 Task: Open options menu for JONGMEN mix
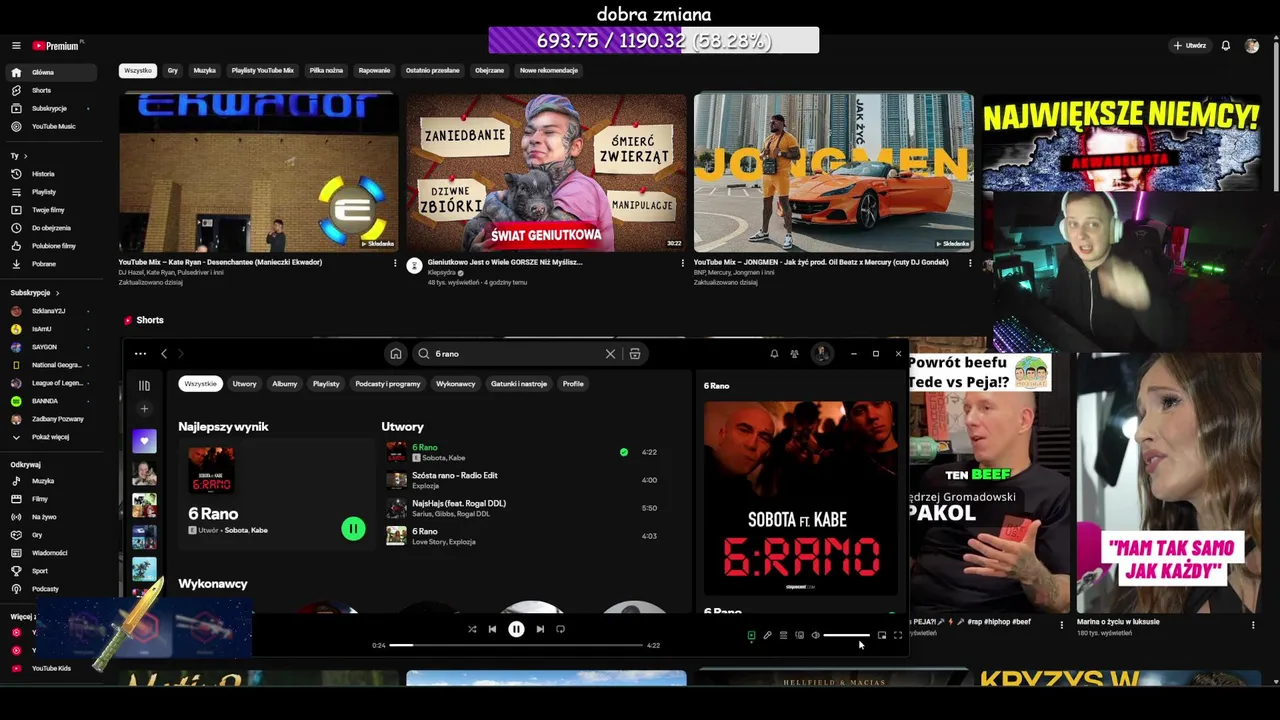pos(970,263)
